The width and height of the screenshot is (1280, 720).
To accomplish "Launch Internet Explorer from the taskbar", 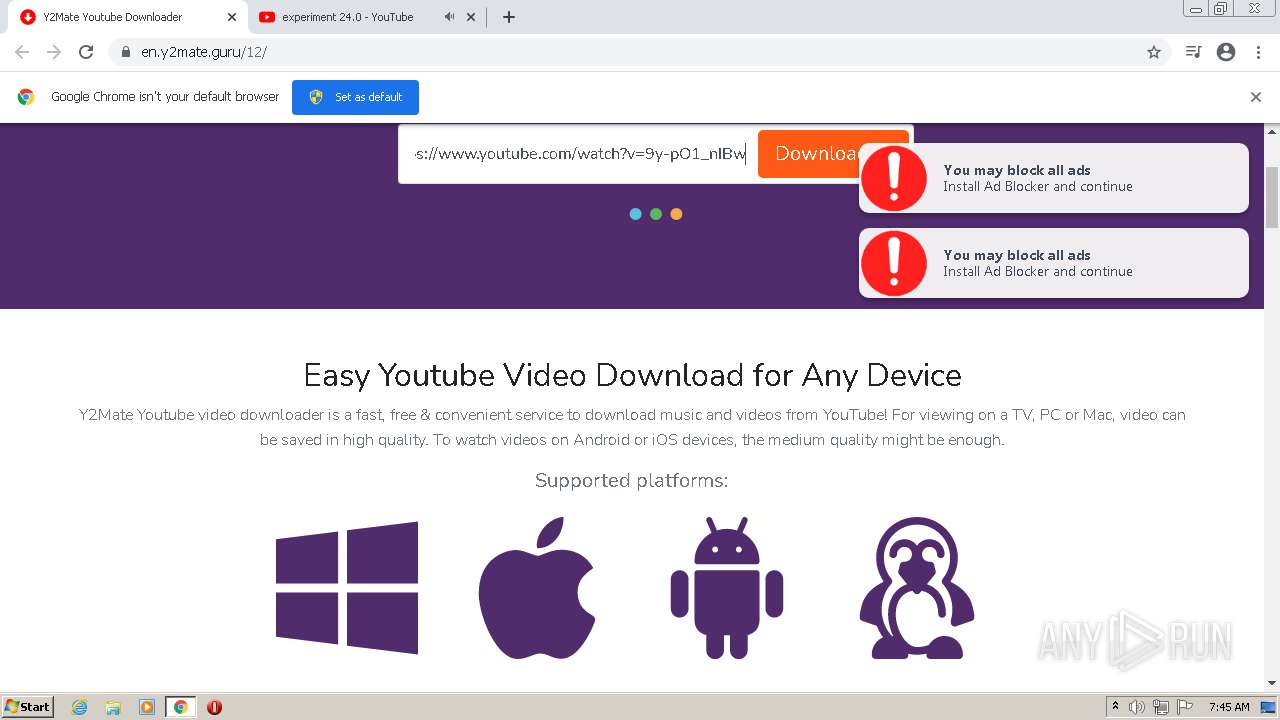I will pyautogui.click(x=80, y=707).
